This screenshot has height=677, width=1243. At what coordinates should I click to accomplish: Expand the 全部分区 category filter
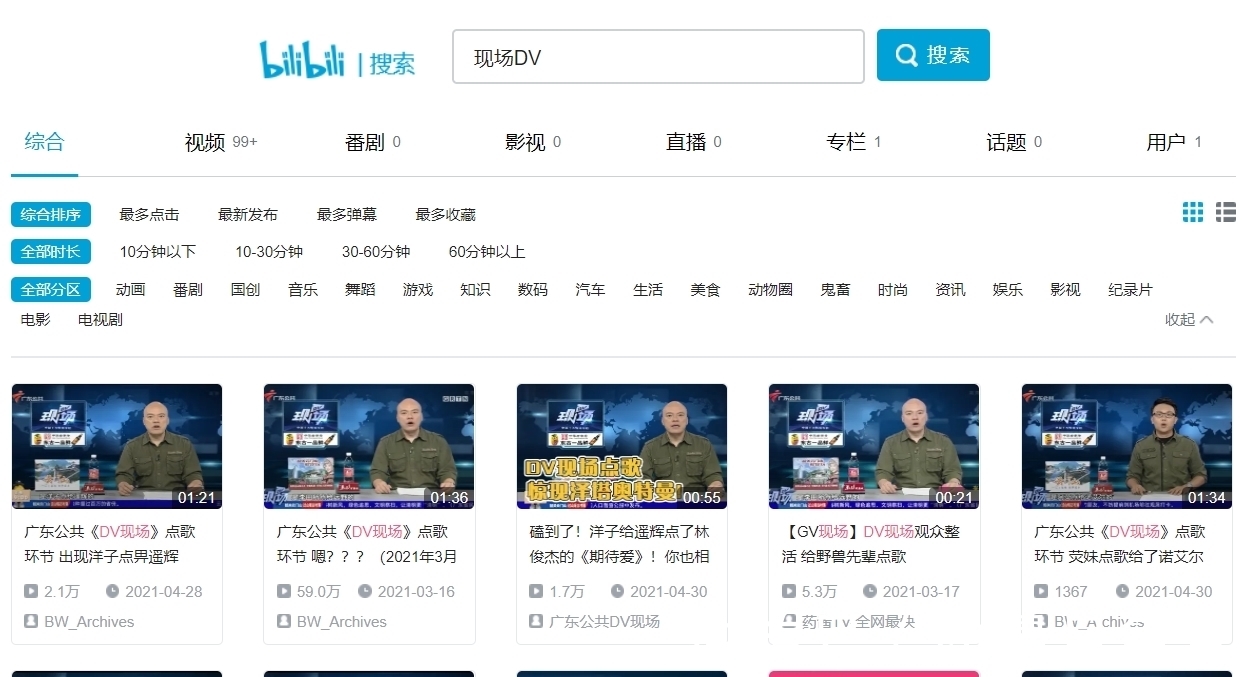(50, 289)
